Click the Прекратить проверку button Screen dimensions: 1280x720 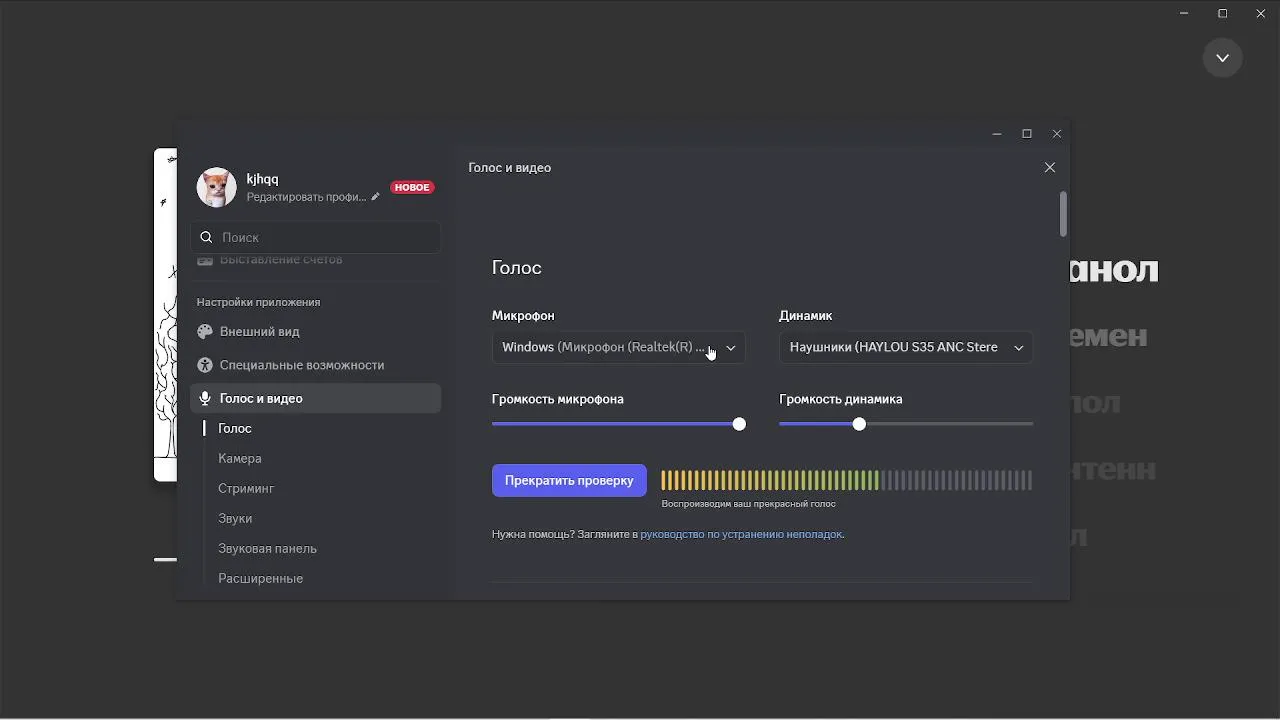(x=569, y=481)
